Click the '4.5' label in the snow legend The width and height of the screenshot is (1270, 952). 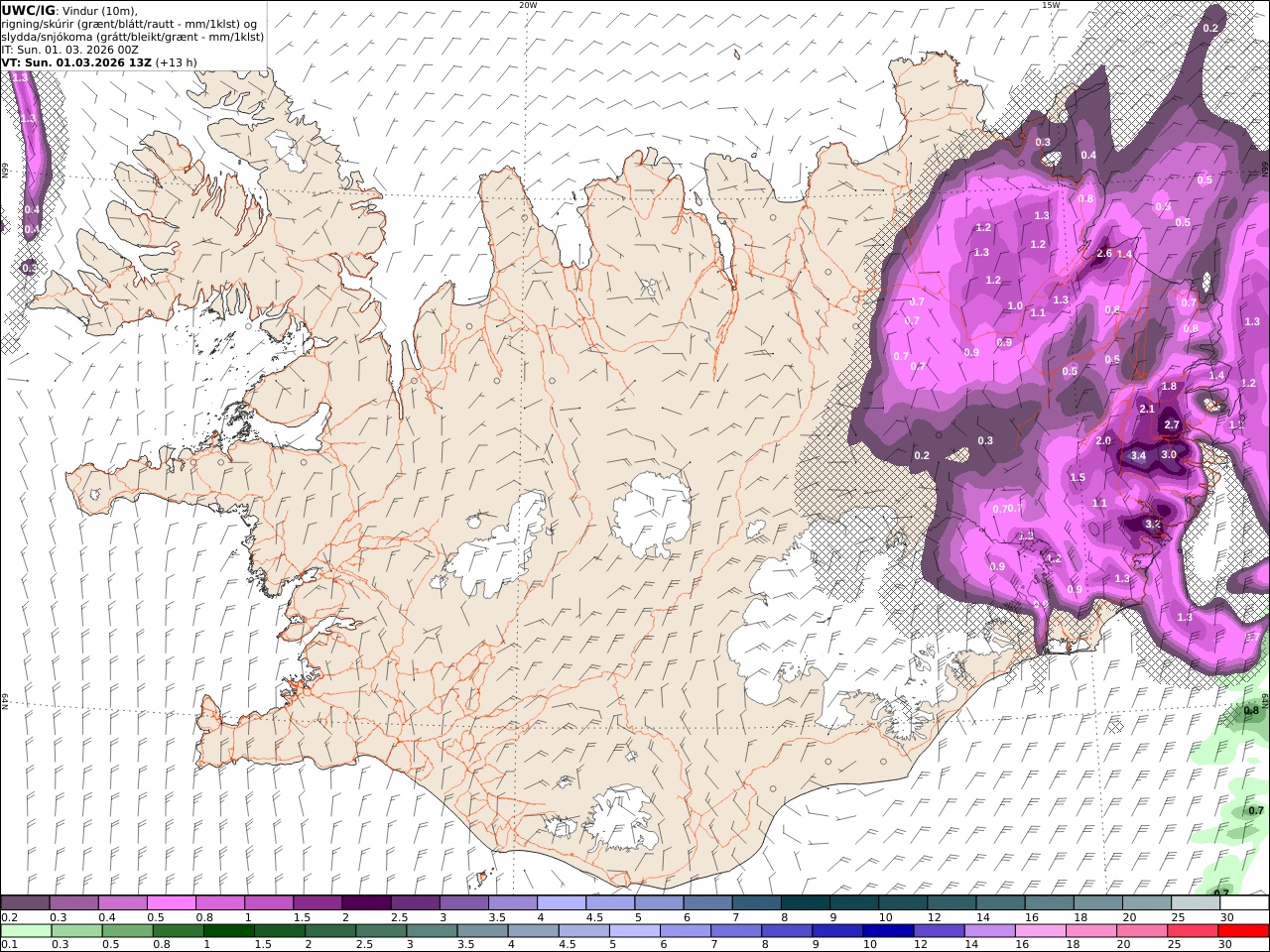pyautogui.click(x=593, y=917)
